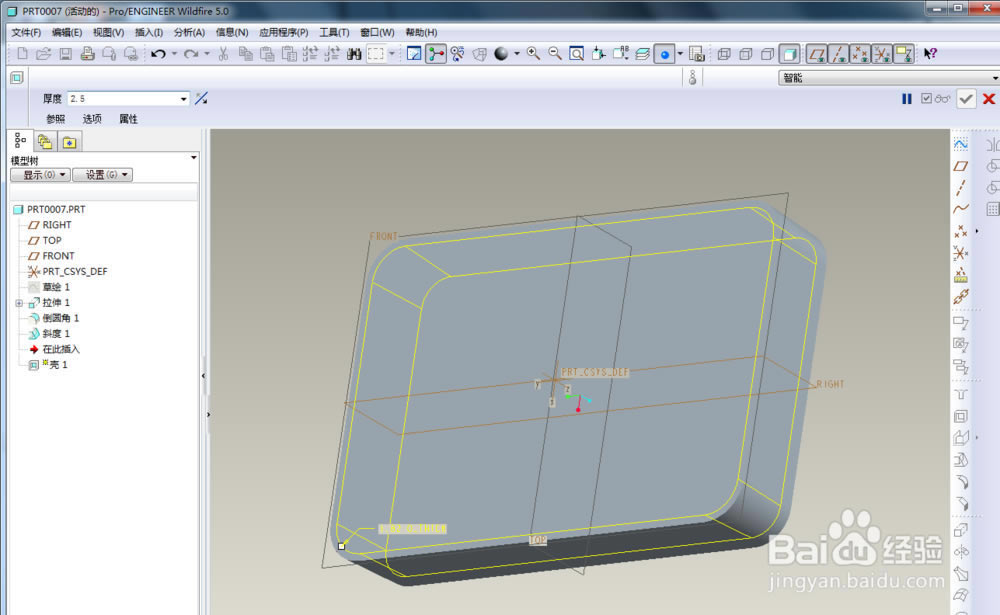Image resolution: width=1000 pixels, height=615 pixels.
Task: Select the 斜度 1 feature in tree
Action: (56, 334)
